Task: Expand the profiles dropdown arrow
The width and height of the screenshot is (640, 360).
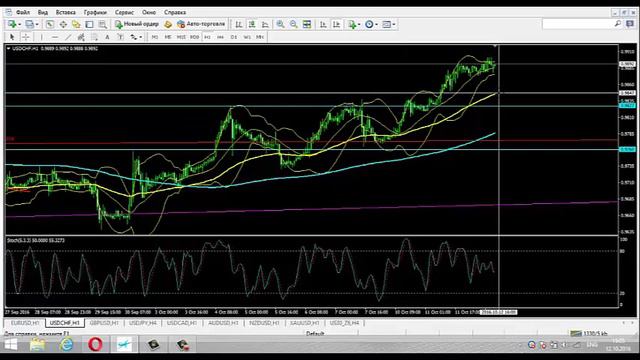Action: pos(37,24)
